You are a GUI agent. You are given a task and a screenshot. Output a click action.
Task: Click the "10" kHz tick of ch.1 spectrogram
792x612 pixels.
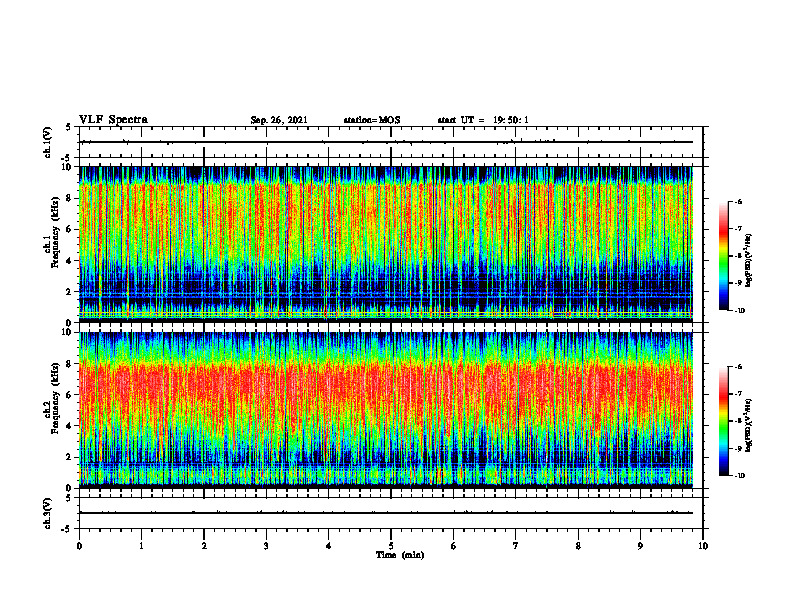68,167
